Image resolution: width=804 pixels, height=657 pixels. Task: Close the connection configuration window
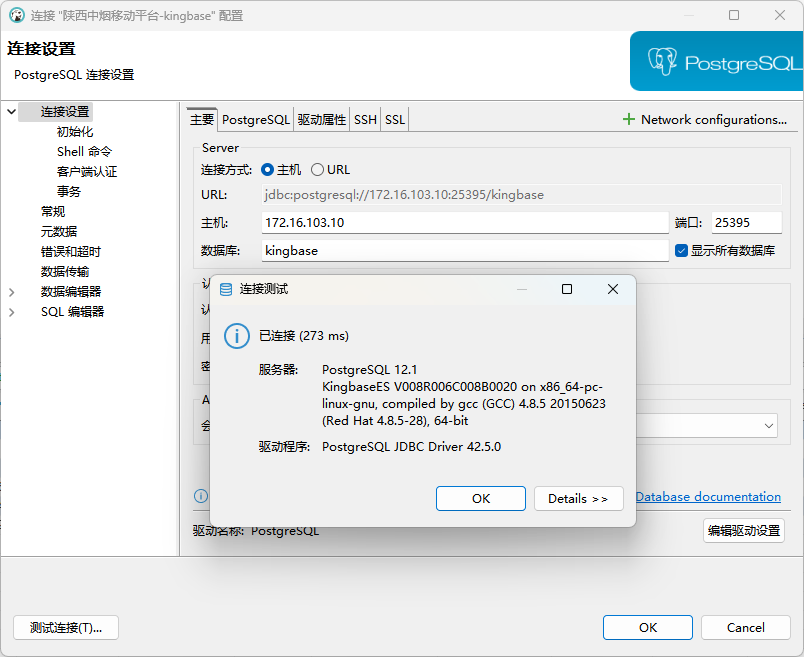click(780, 15)
